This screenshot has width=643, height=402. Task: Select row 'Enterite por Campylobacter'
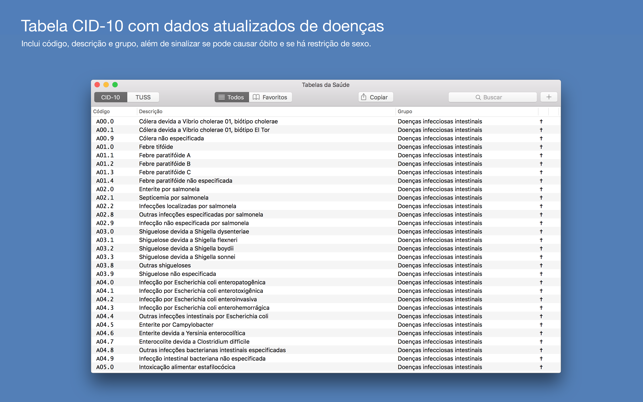click(x=326, y=325)
